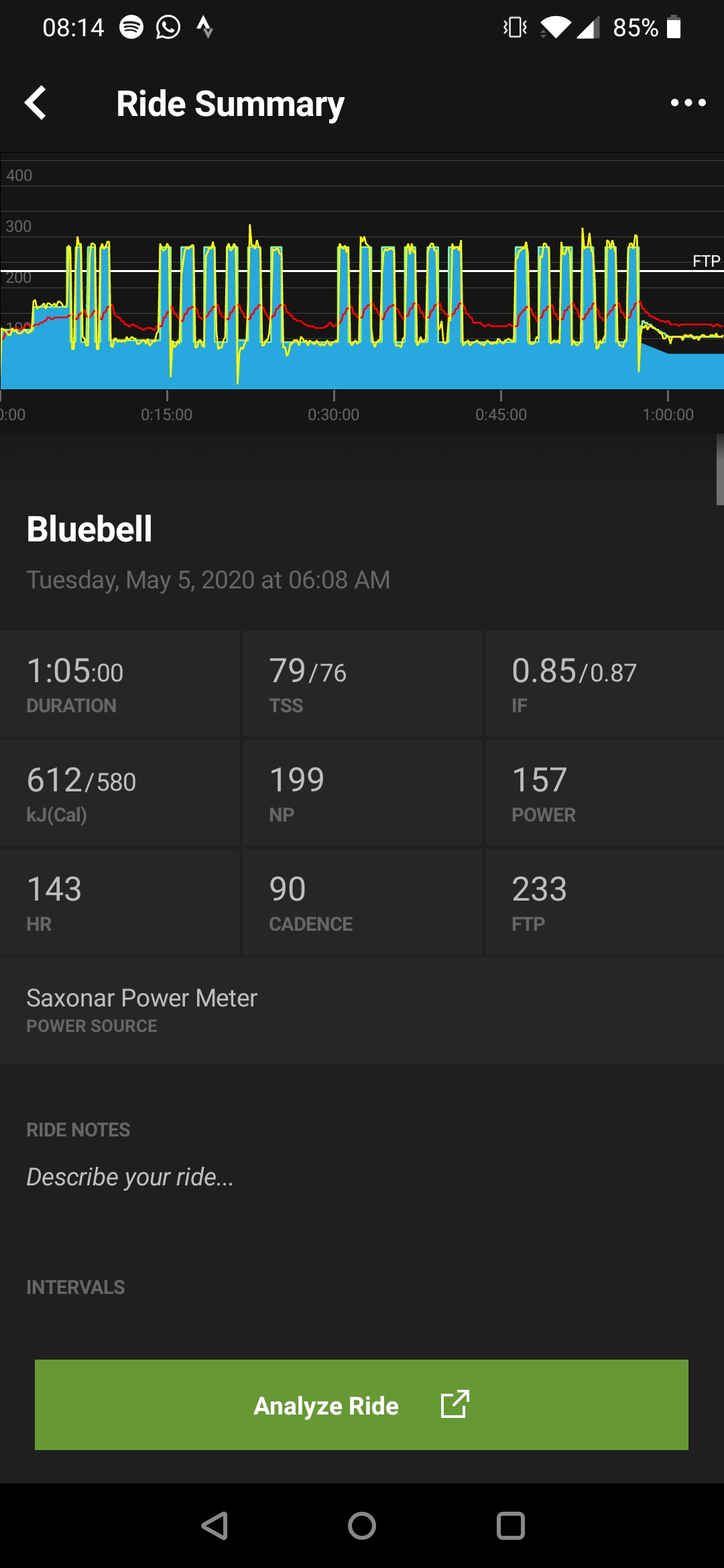This screenshot has width=724, height=1568.
Task: Tap the Bluebell ride title
Action: (89, 529)
